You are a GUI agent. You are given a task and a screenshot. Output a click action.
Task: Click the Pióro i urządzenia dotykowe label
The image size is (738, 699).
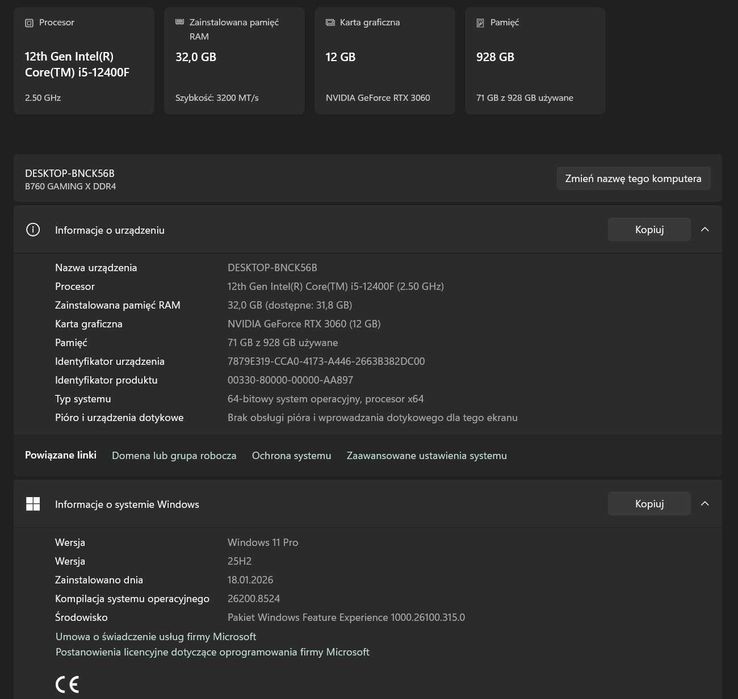119,418
